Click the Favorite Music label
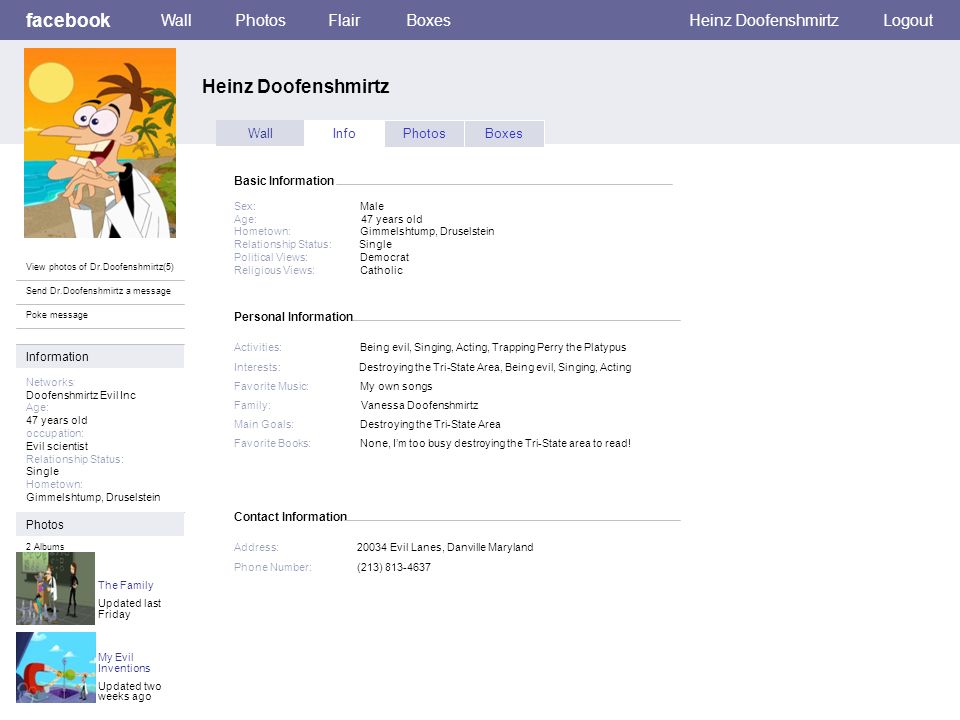 pyautogui.click(x=271, y=386)
